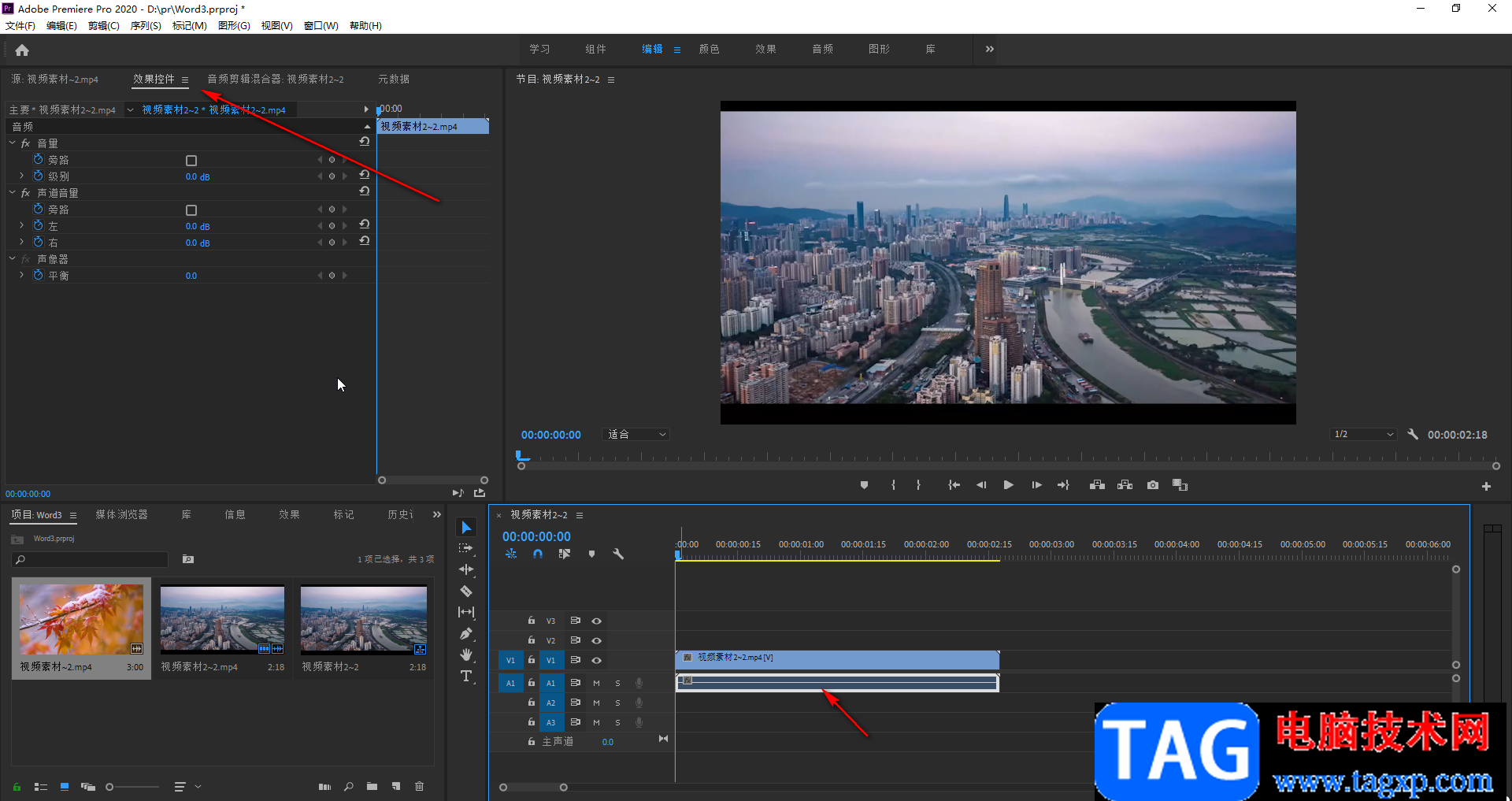Select the Pen tool
Screen dimensions: 1512x801
[x=466, y=633]
